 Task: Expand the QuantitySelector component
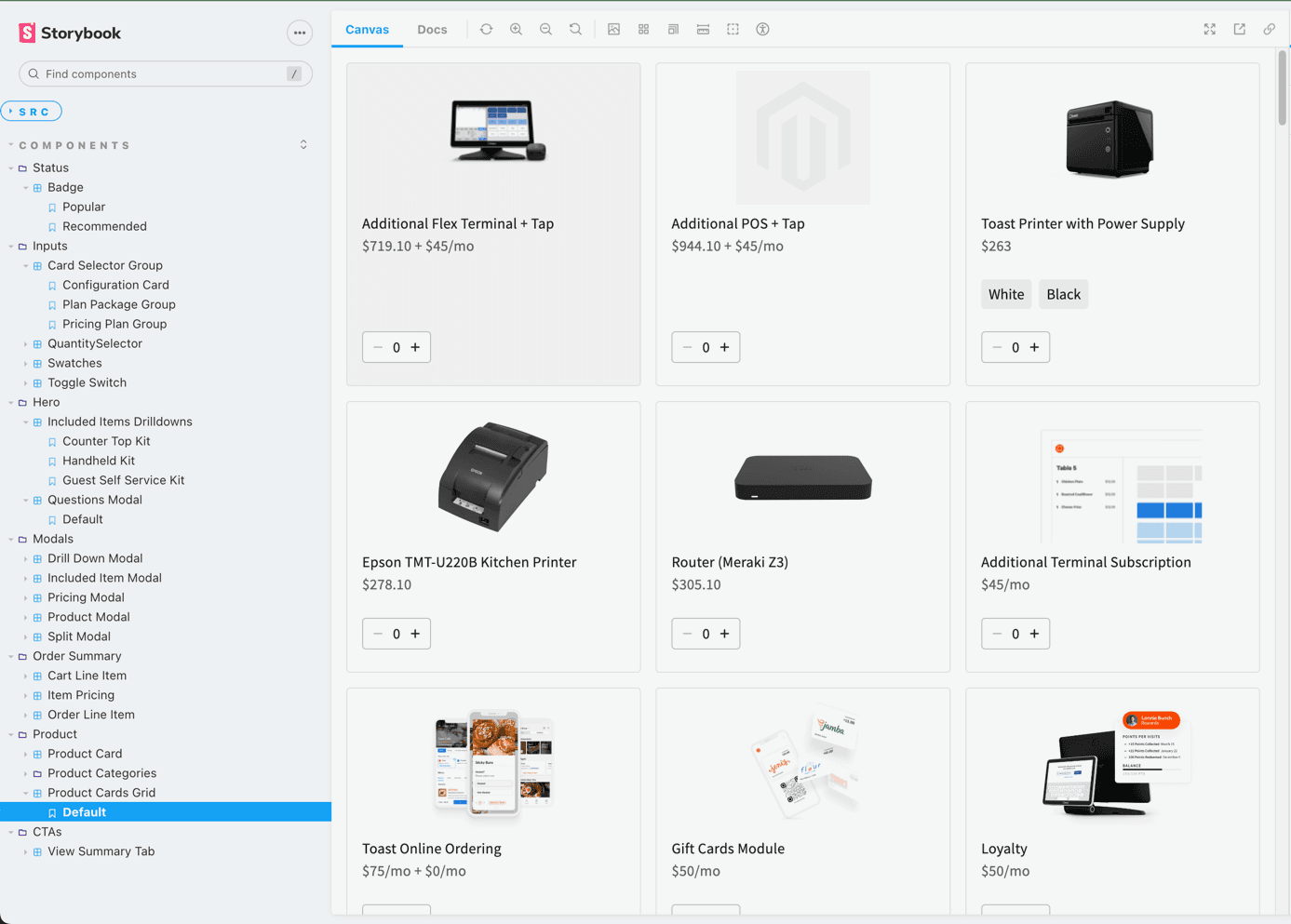(x=94, y=343)
